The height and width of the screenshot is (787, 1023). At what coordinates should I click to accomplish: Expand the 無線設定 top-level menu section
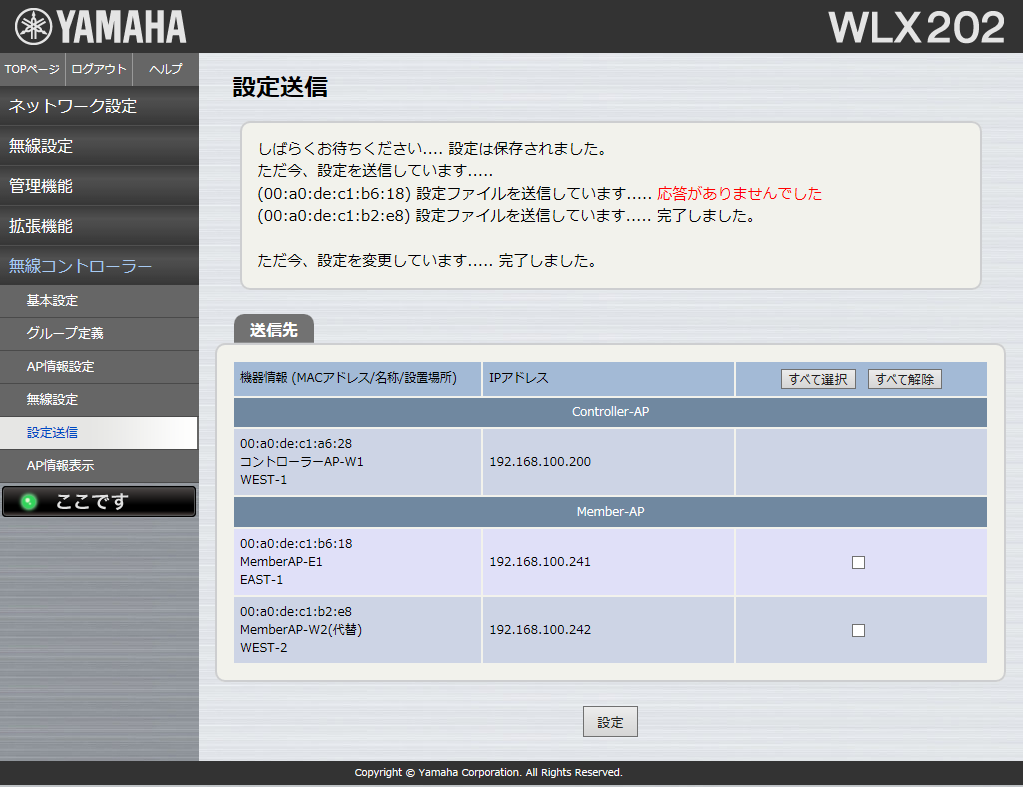99,146
